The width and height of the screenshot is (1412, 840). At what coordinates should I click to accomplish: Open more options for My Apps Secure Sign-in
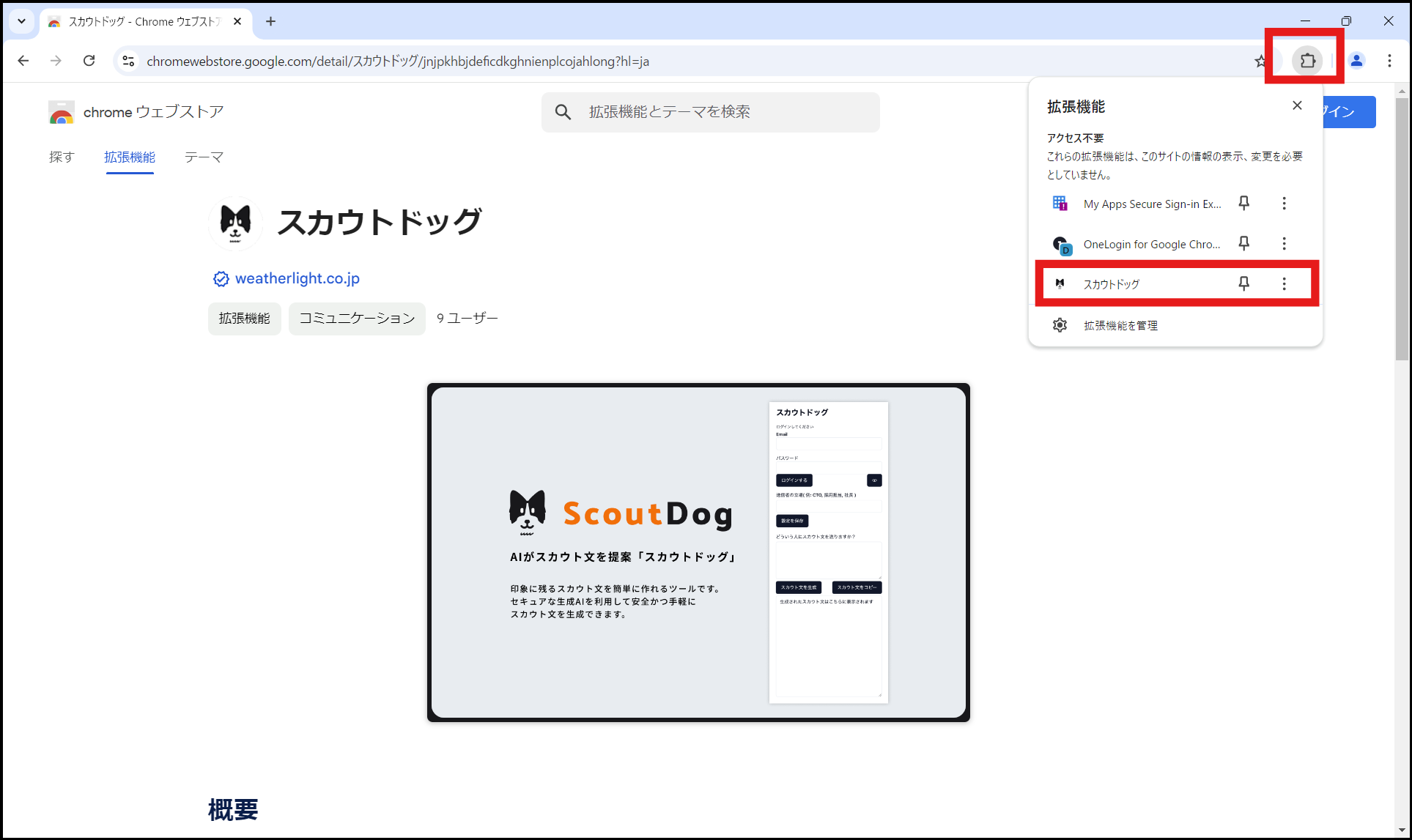pyautogui.click(x=1284, y=203)
